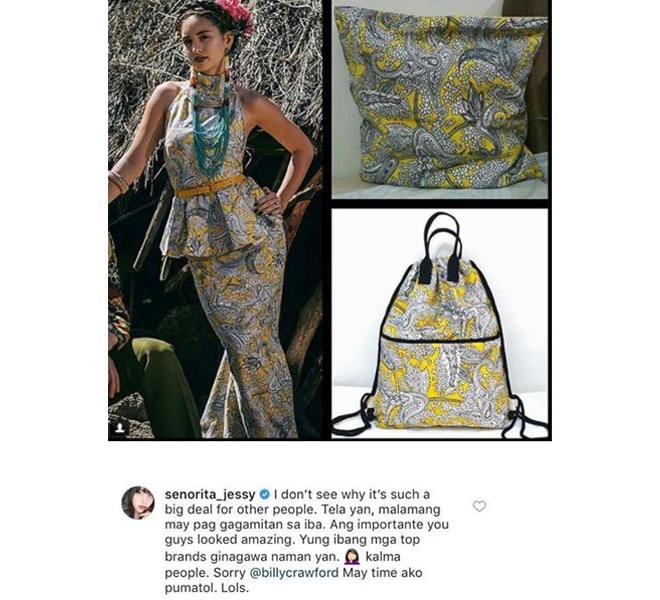Select the drawstring backpack photo
This screenshot has width=660, height=600.
(440, 323)
